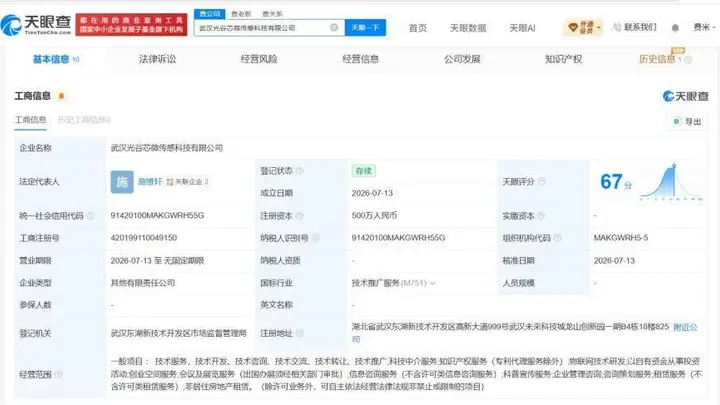Open 天眼数据 in the top navigation

[468, 28]
